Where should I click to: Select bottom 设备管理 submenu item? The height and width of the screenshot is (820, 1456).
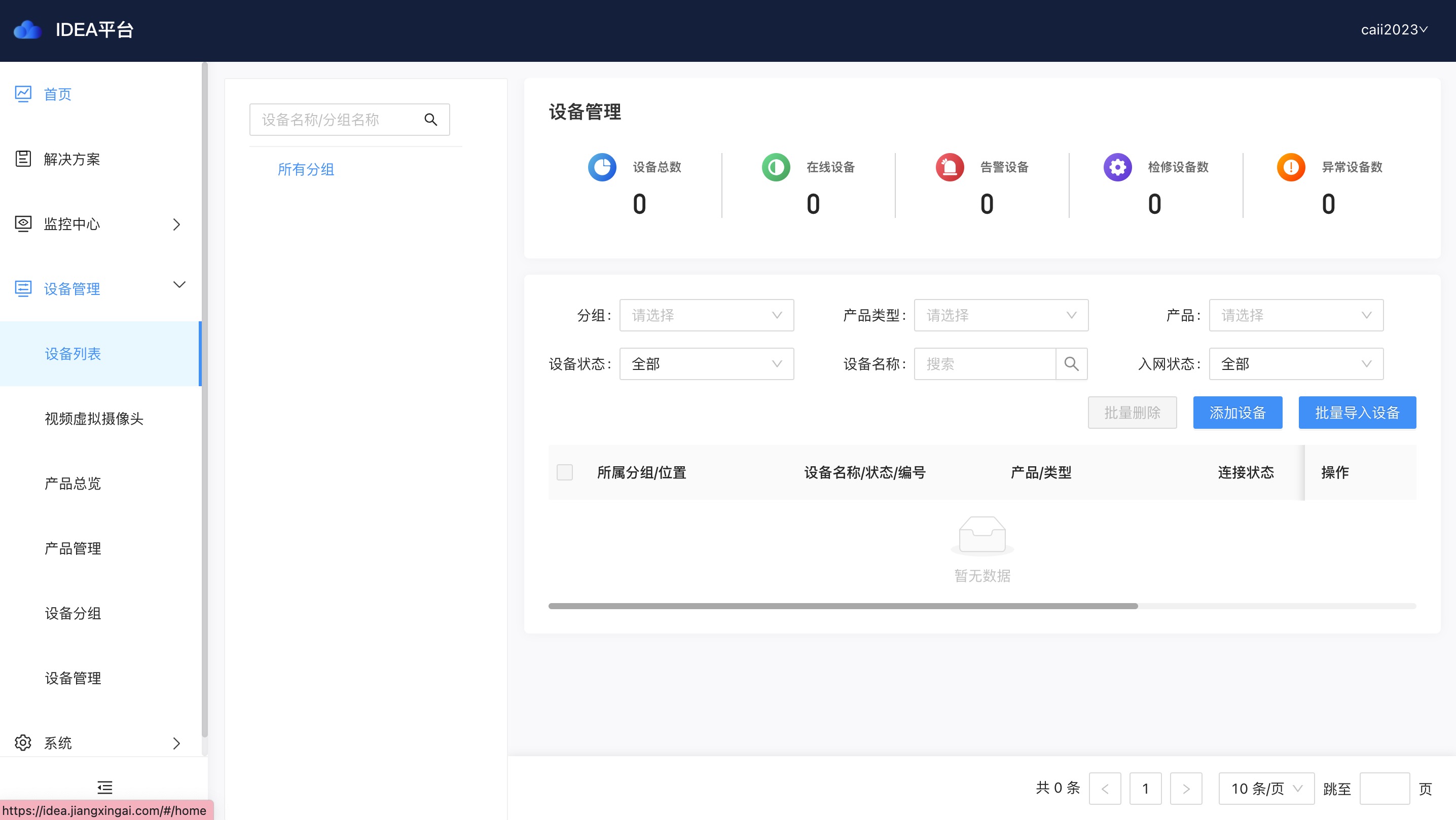100,678
